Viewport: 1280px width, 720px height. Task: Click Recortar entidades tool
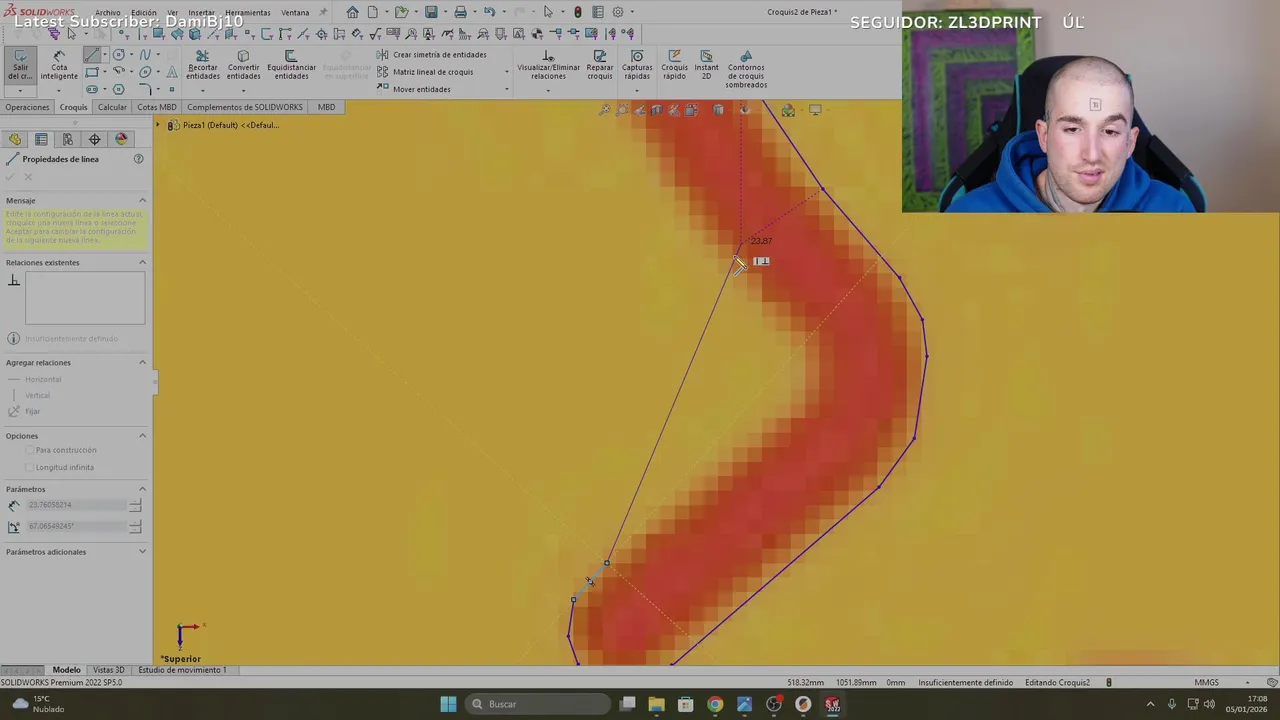[203, 66]
